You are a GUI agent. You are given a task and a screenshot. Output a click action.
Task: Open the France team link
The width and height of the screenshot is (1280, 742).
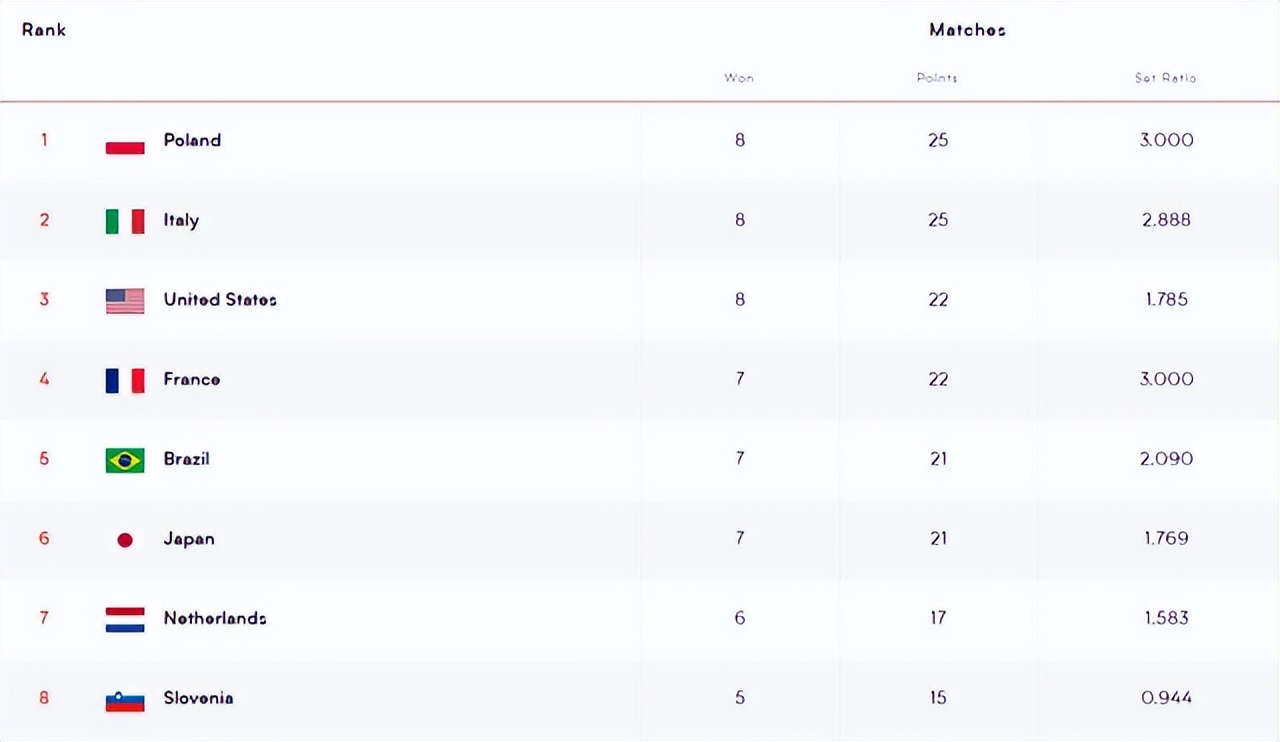192,379
